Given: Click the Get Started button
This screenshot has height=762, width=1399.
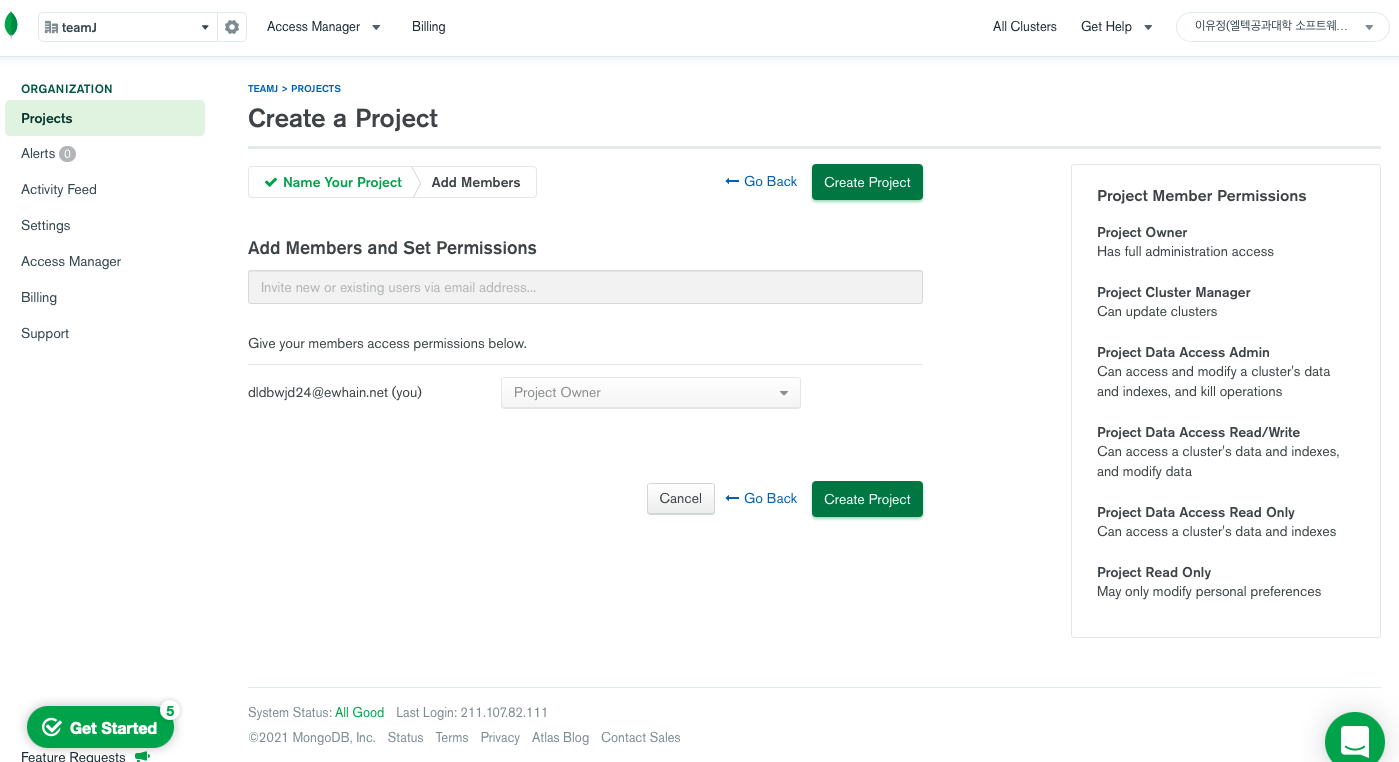Looking at the screenshot, I should [x=100, y=727].
